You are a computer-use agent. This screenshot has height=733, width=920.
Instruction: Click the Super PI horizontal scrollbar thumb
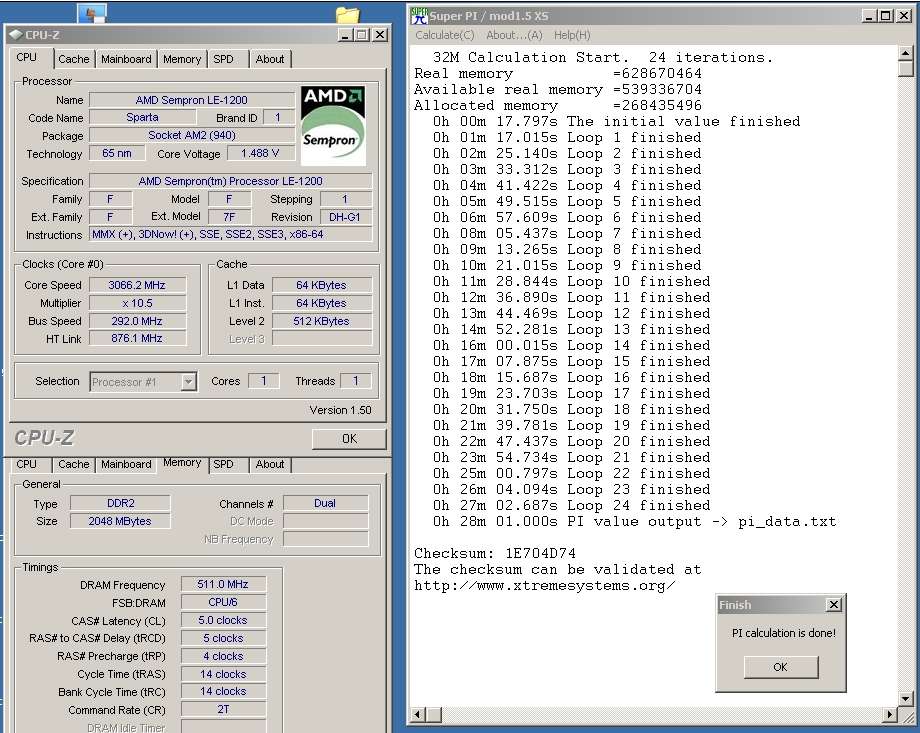[434, 715]
